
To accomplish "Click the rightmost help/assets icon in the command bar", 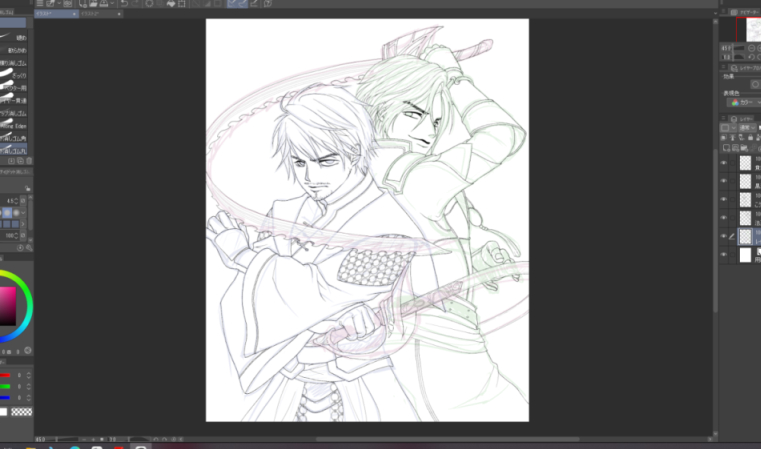I will 268,3.
